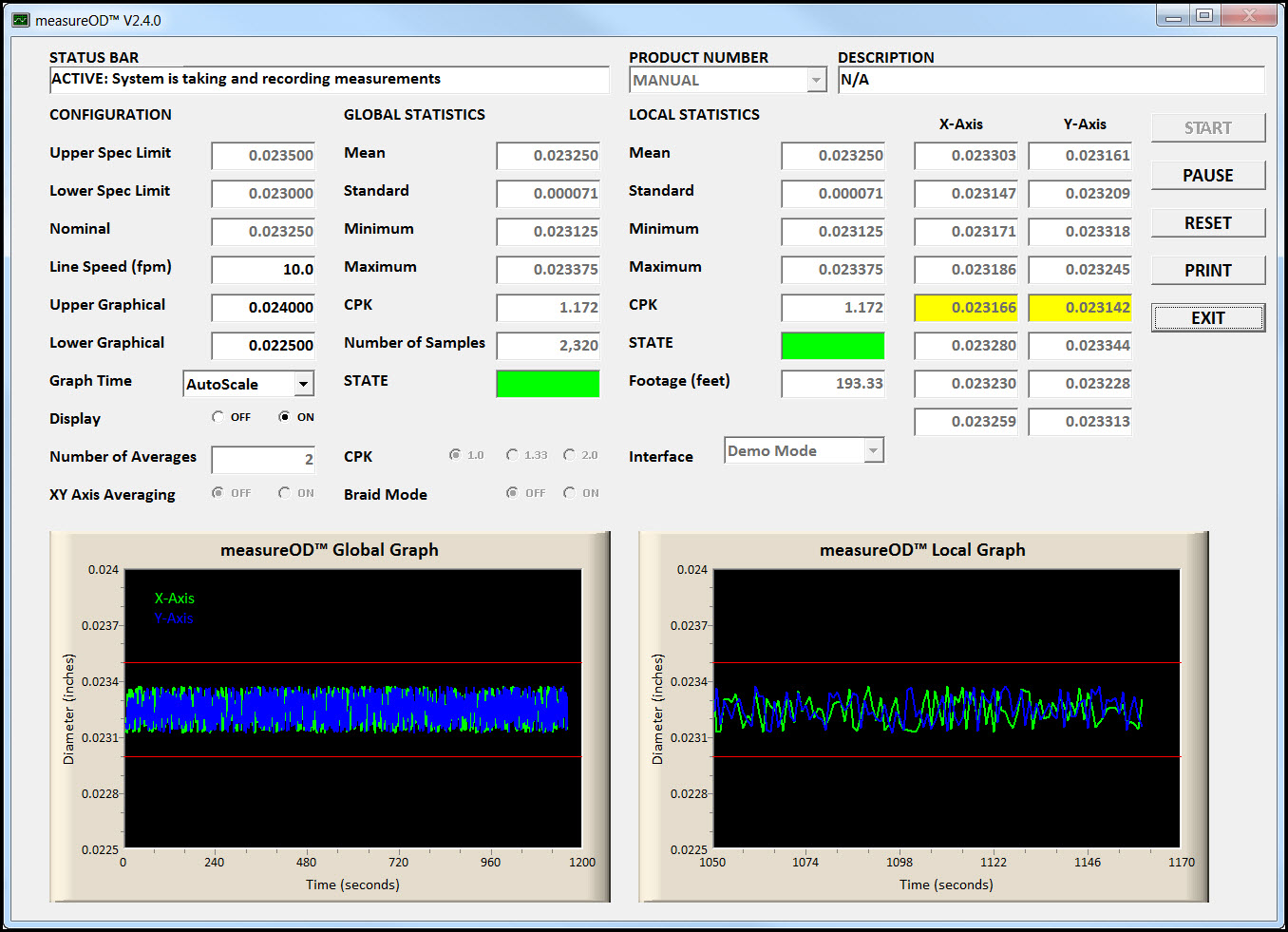Click the green X-Axis legend label

tap(174, 599)
